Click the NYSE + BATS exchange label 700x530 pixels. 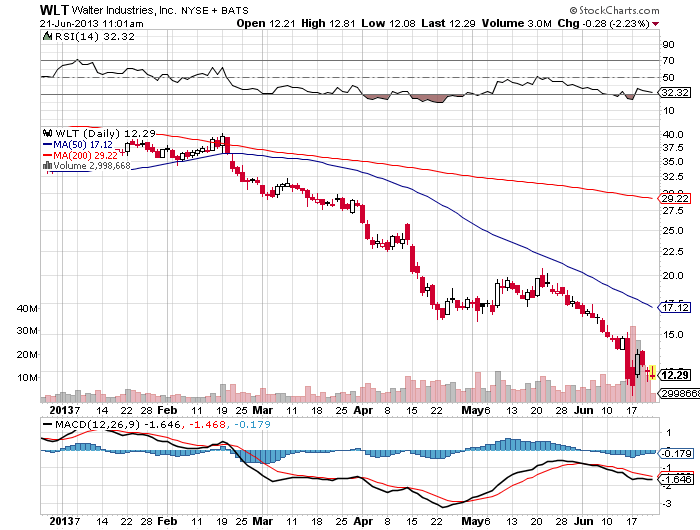coord(215,10)
